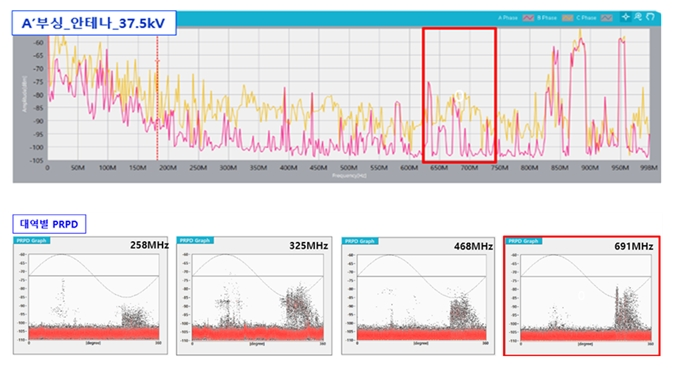The image size is (673, 368).
Task: Toggle the B Phase trace swatch
Action: pyautogui.click(x=567, y=18)
